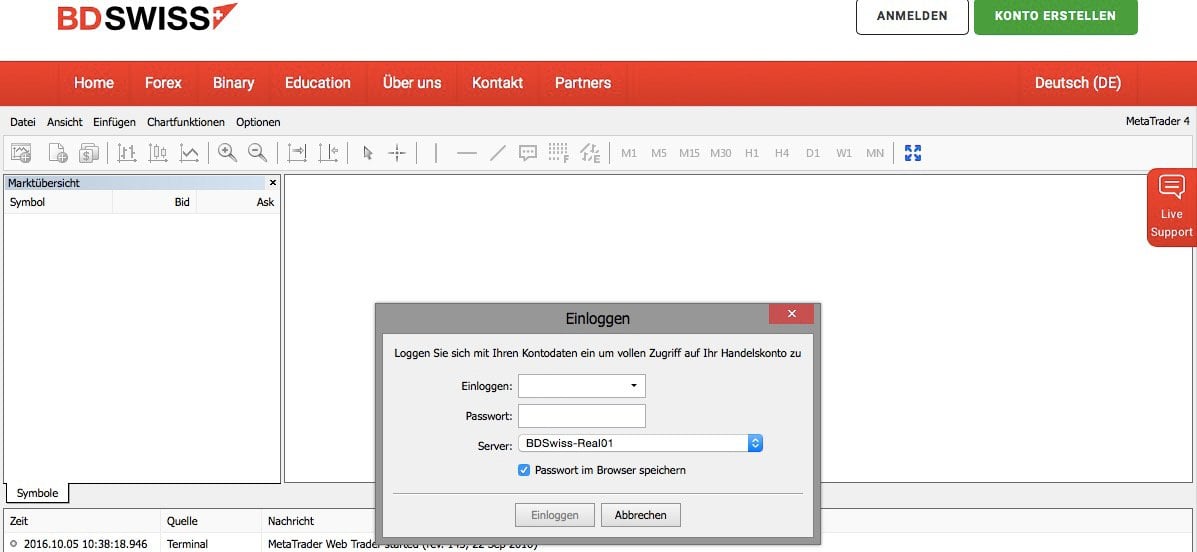Open the Datei menu
1197x552 pixels.
click(23, 122)
